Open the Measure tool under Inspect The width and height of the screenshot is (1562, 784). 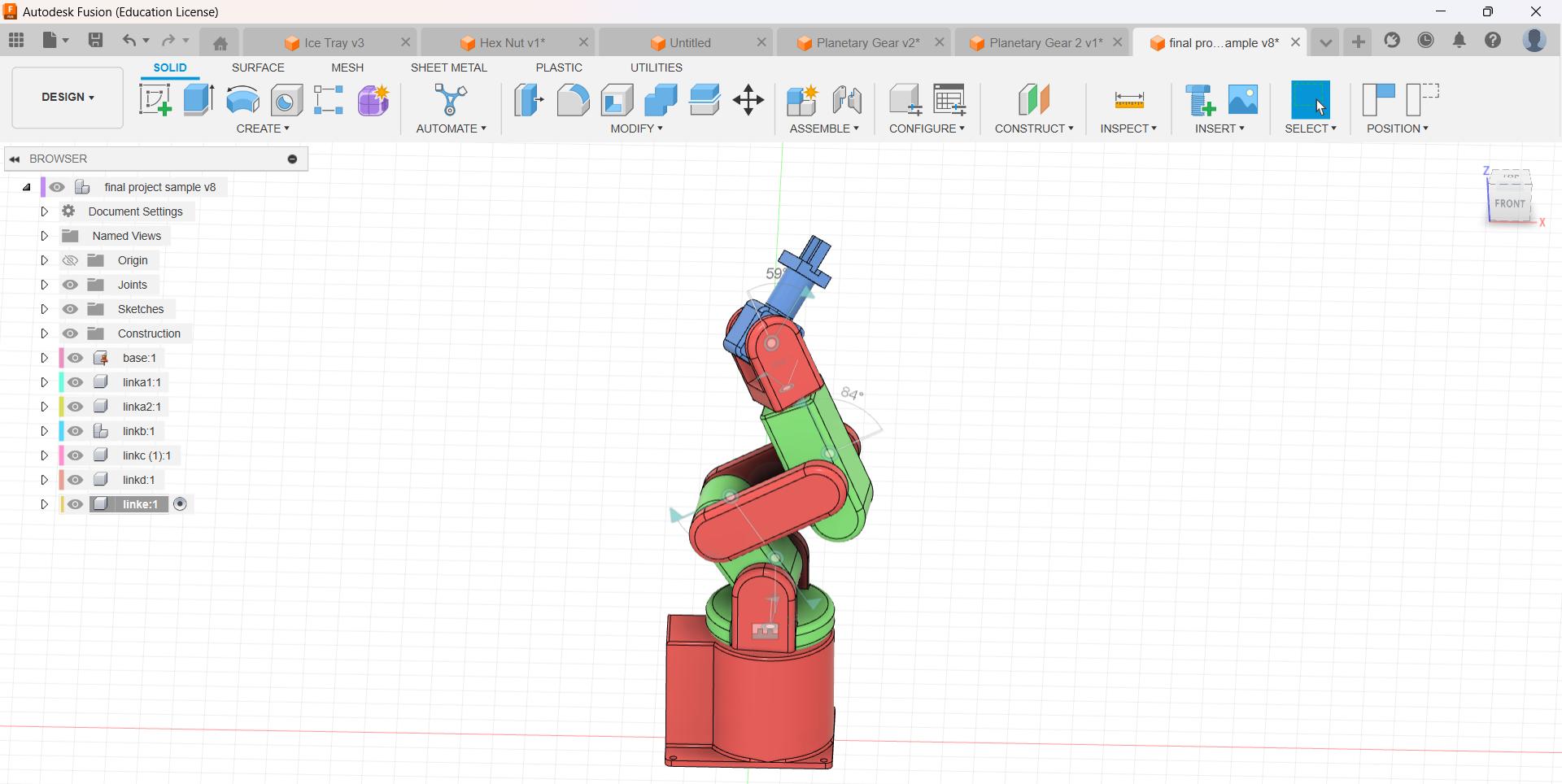[1128, 100]
